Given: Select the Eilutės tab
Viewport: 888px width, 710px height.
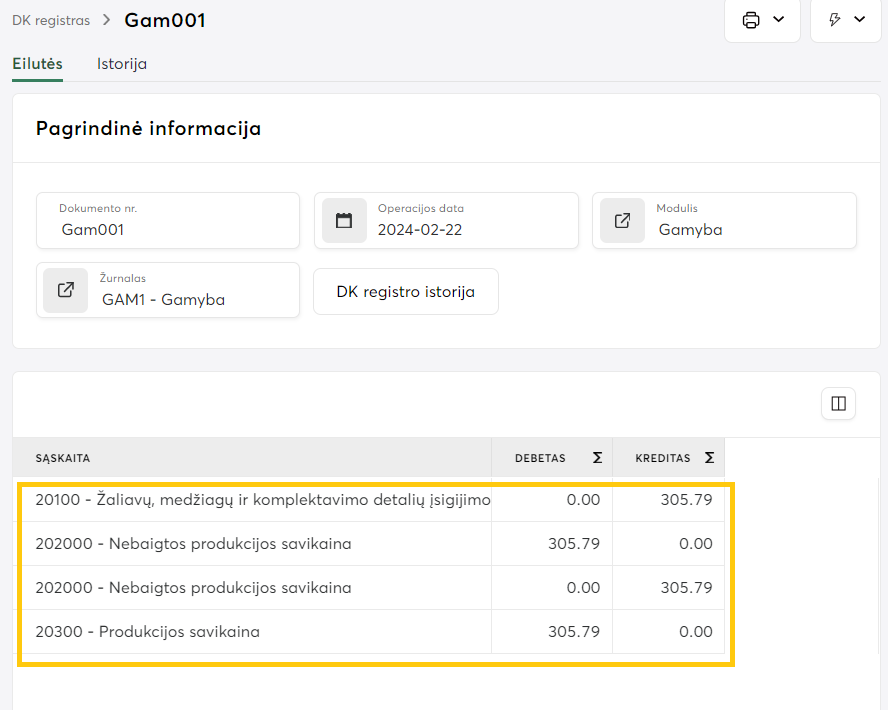Looking at the screenshot, I should tap(37, 64).
